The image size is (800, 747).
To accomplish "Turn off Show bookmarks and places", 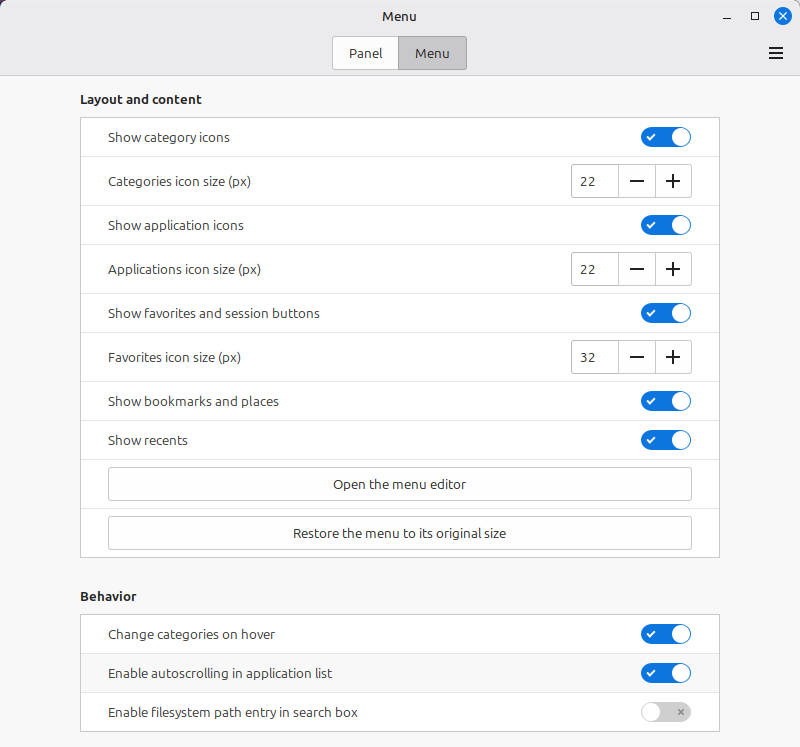I will (x=666, y=401).
